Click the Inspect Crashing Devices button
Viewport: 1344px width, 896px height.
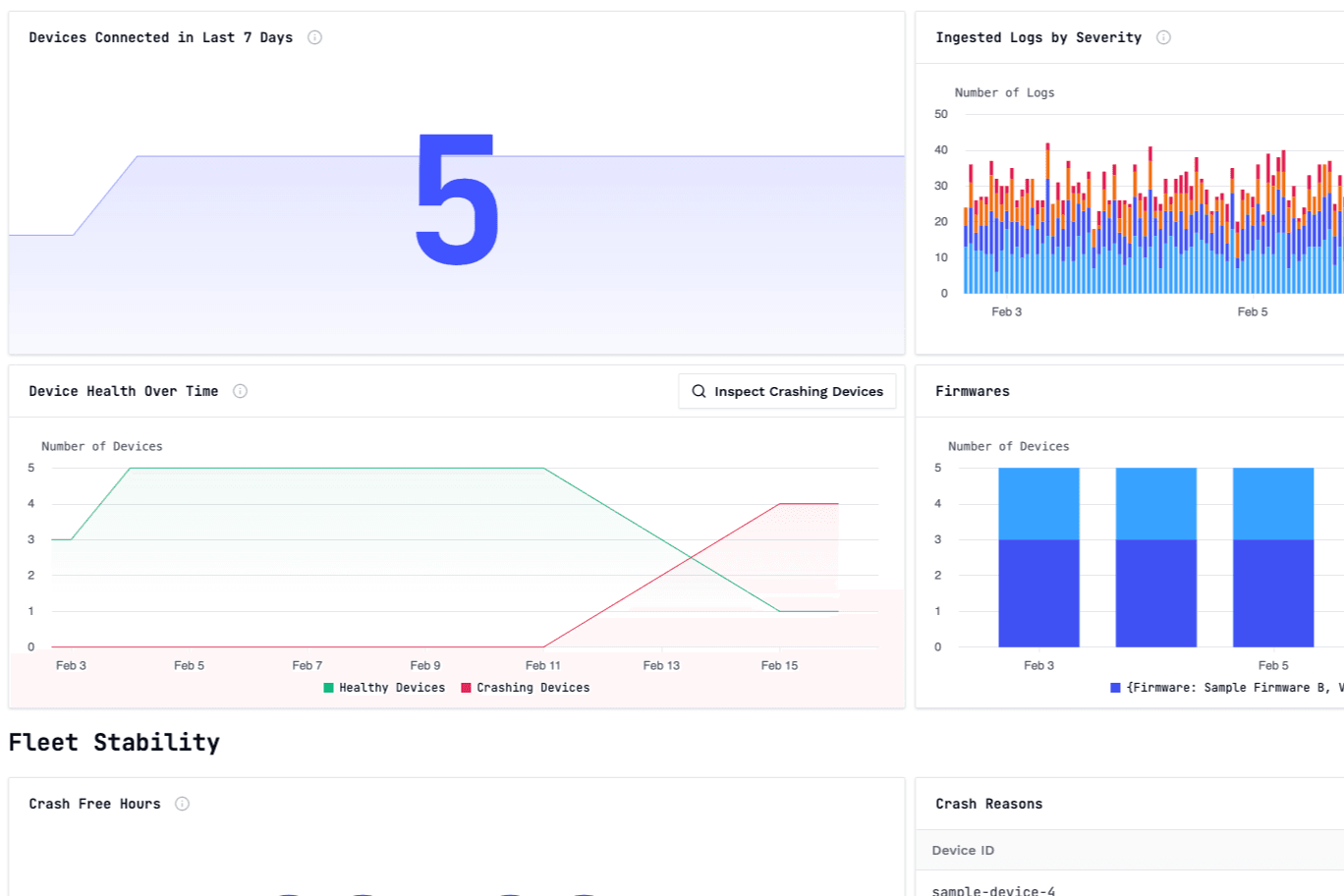(787, 391)
